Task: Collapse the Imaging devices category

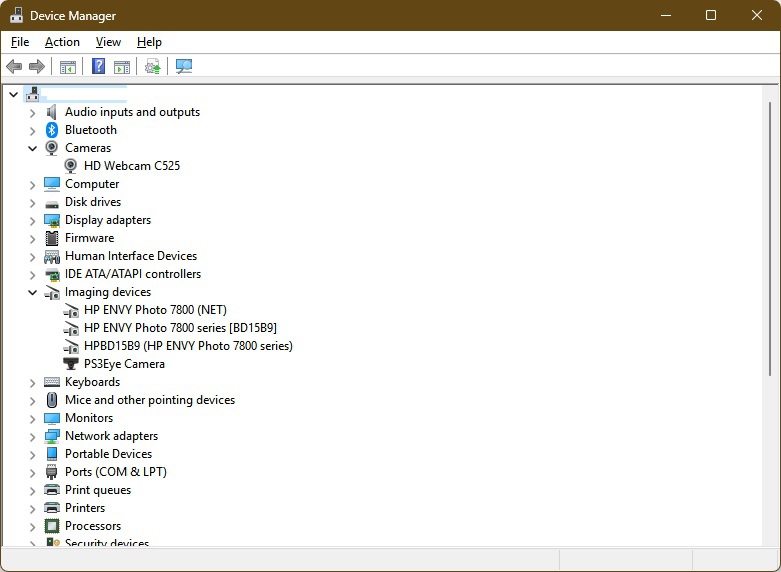Action: [32, 292]
